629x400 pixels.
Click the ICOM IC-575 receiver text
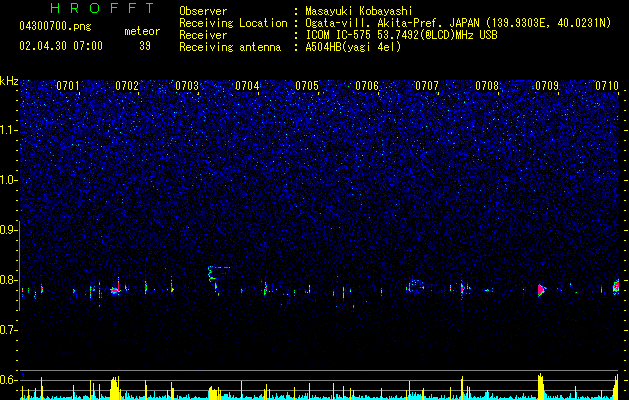(x=401, y=35)
